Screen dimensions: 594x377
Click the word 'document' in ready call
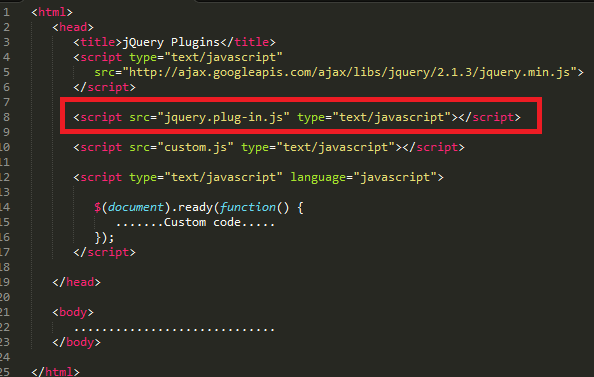(136, 207)
